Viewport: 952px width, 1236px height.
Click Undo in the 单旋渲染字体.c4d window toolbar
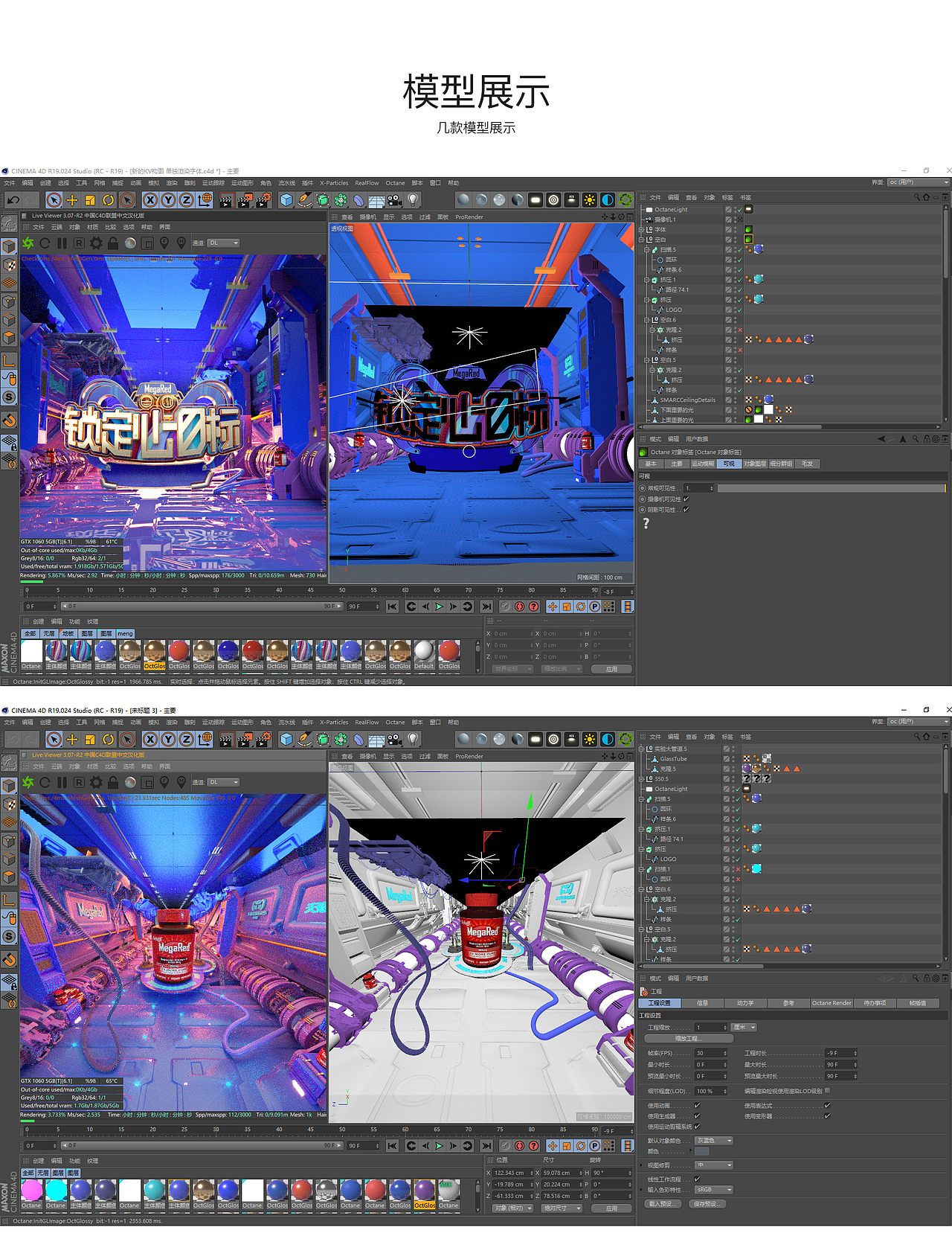pyautogui.click(x=13, y=199)
